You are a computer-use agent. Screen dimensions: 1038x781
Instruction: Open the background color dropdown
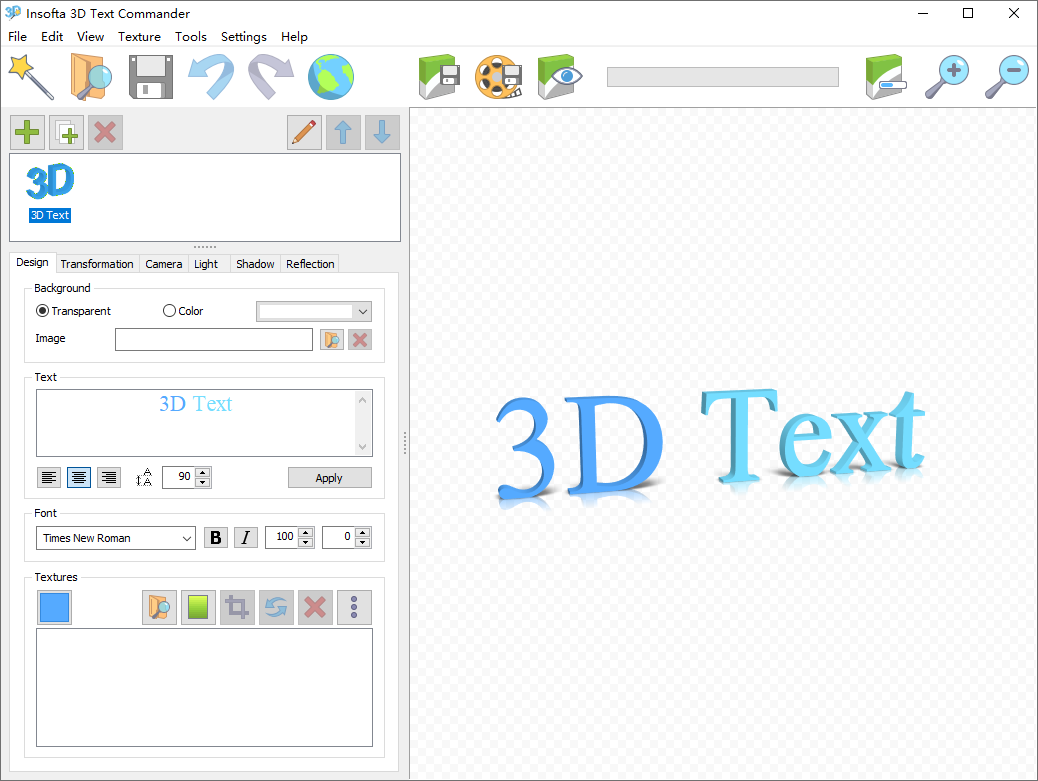(x=313, y=310)
